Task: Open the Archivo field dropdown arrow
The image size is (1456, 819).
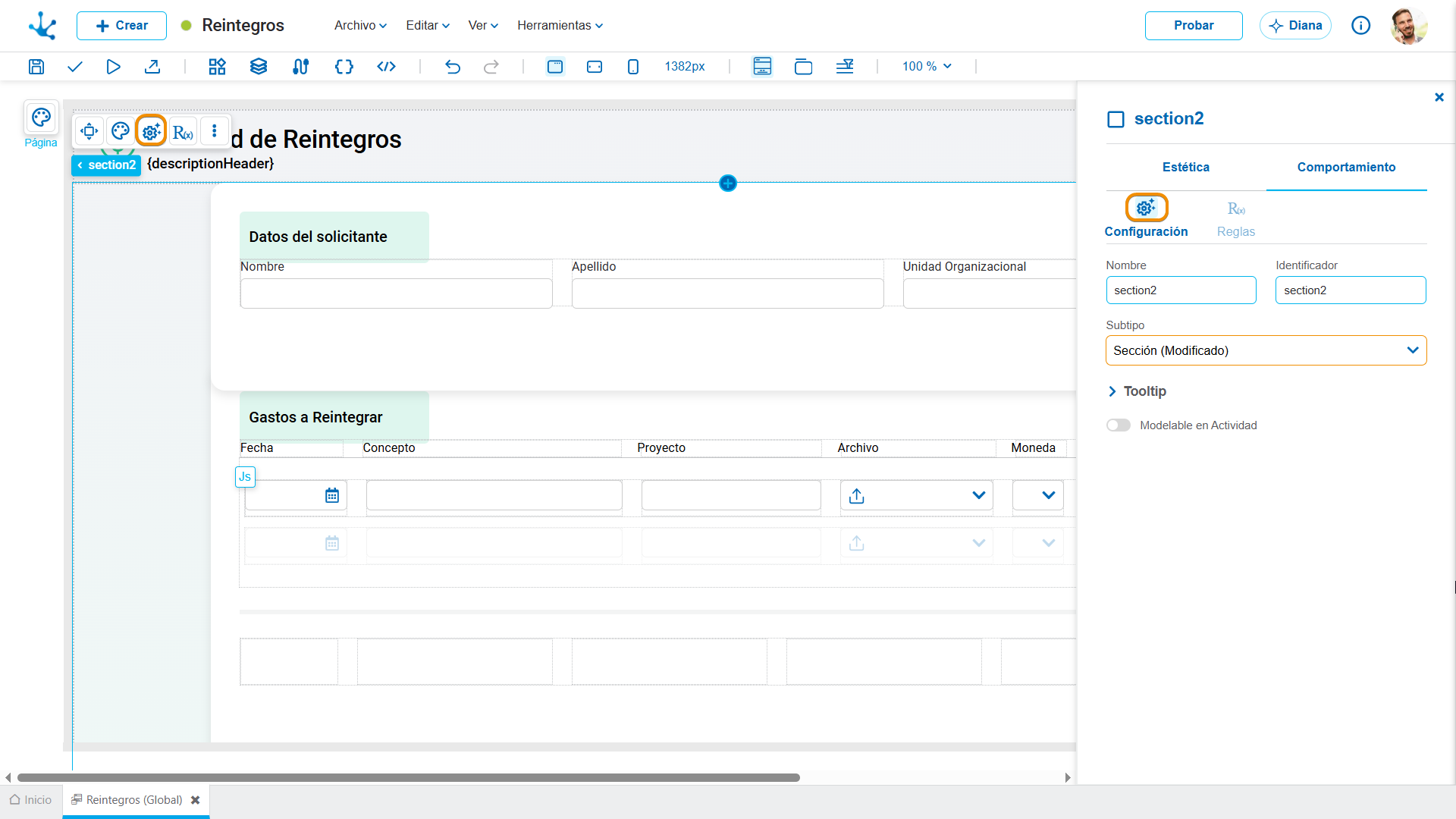Action: point(978,496)
